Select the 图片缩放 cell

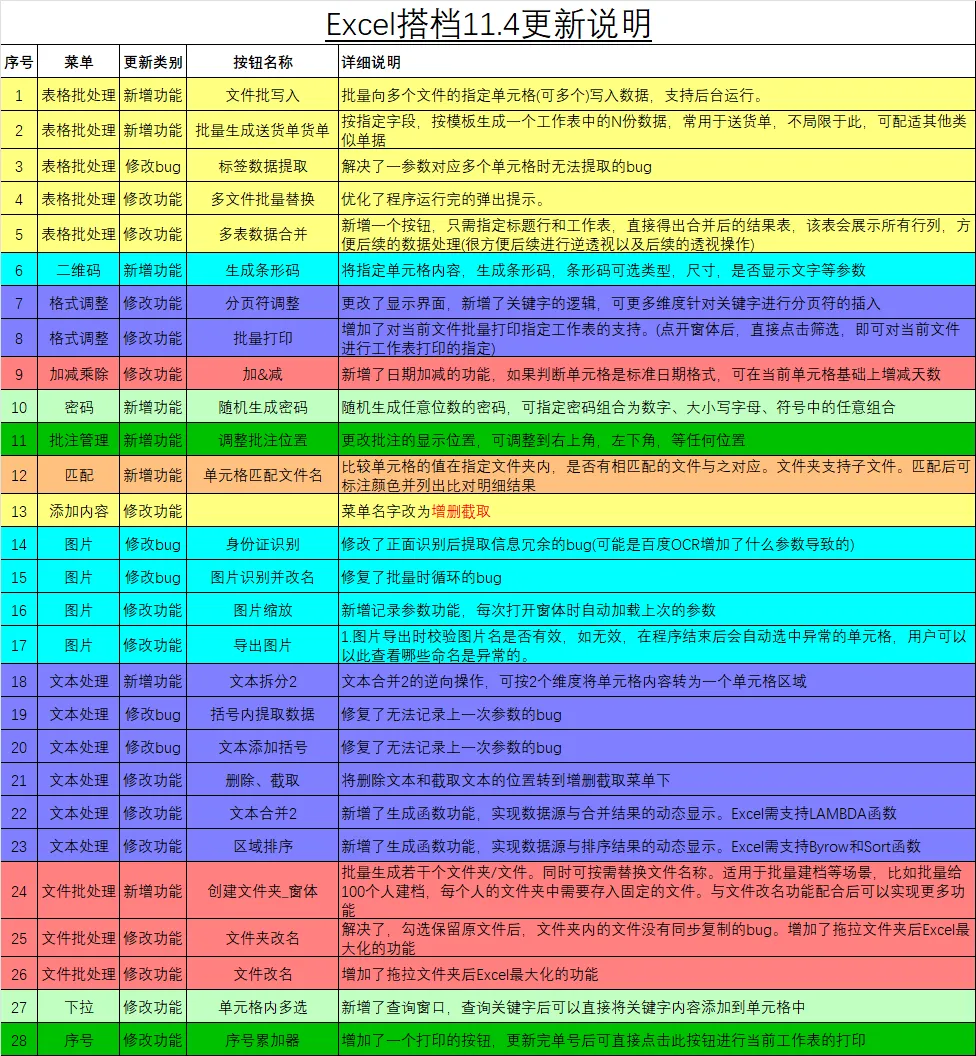[263, 609]
